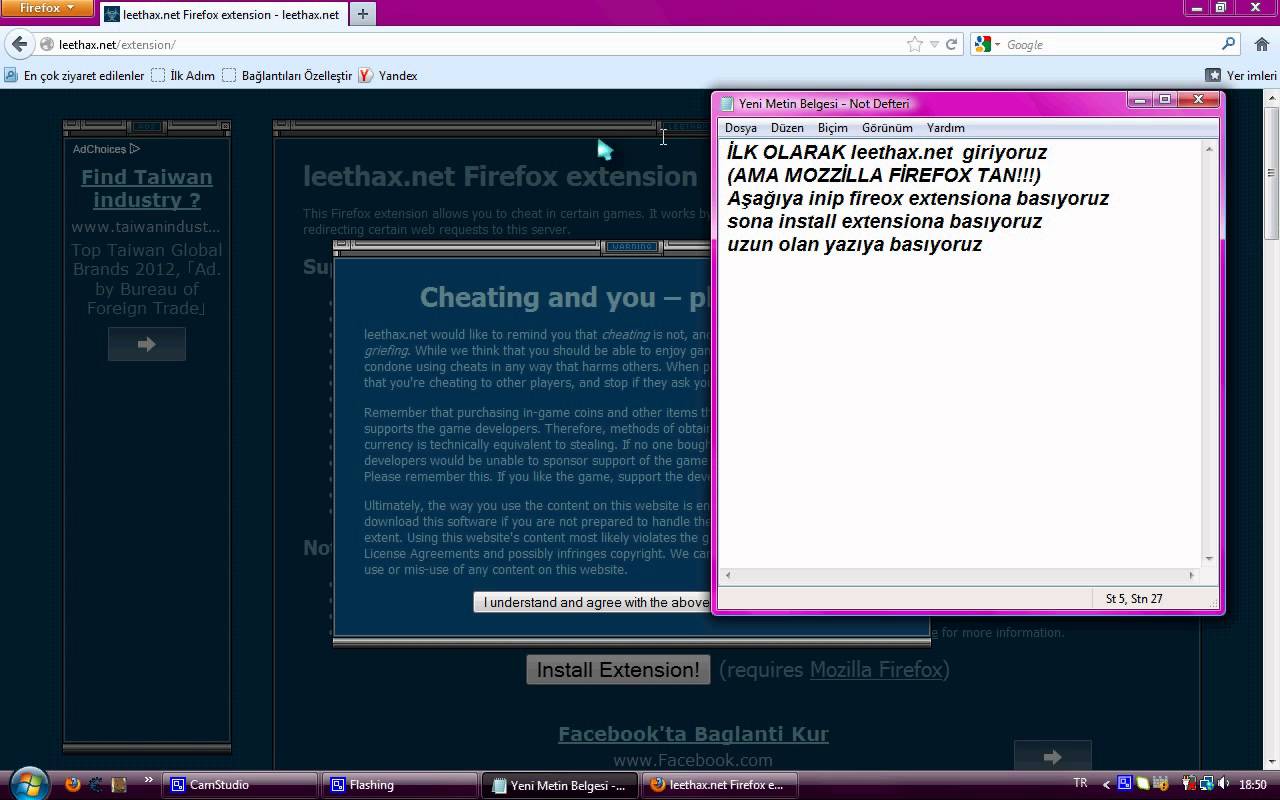Click Notepad horizontal scroll left arrow
1280x800 pixels.
click(x=727, y=575)
